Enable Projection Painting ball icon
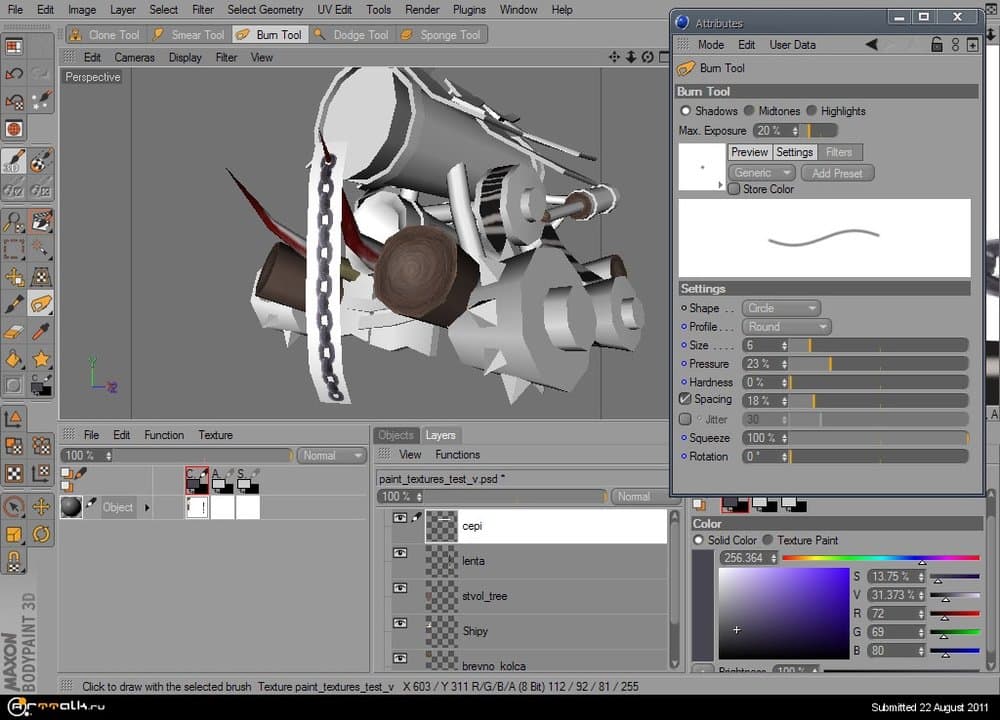1000x720 pixels. [x=41, y=161]
